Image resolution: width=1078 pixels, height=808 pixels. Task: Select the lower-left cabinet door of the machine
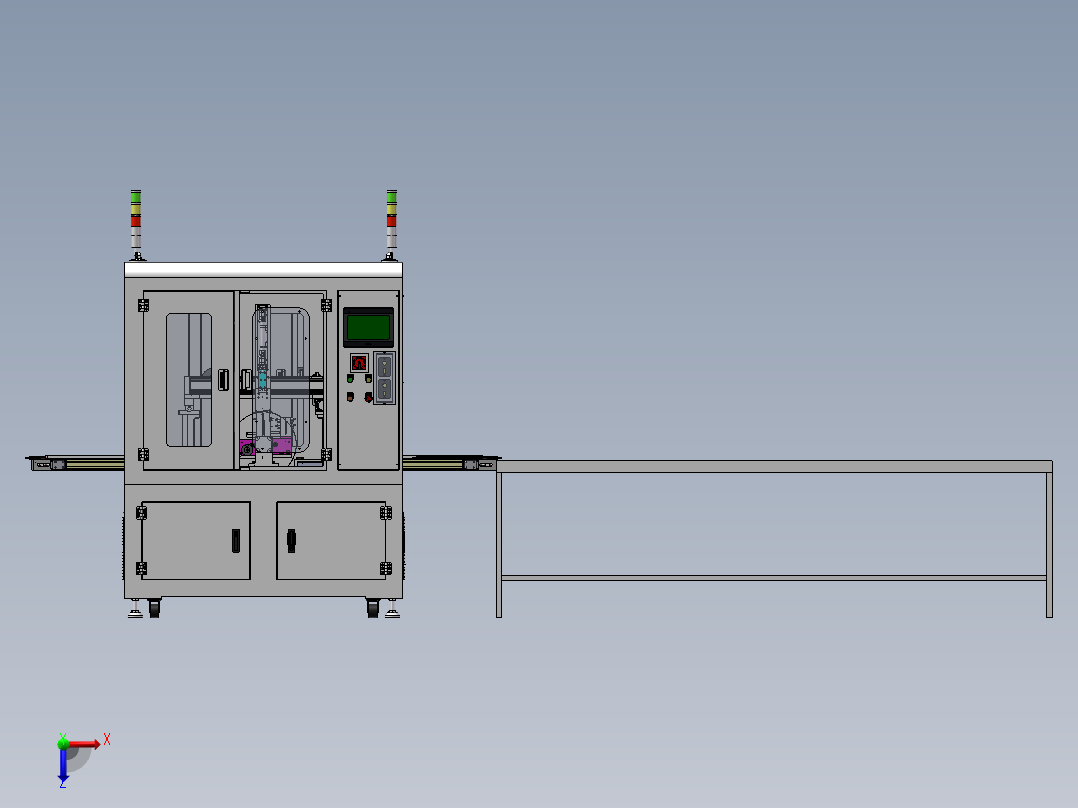196,541
